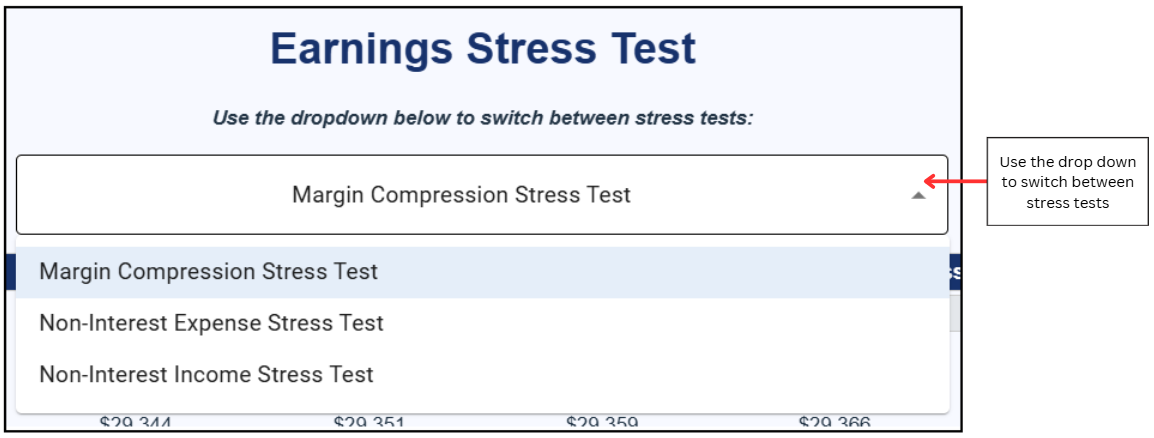This screenshot has width=1154, height=438.
Task: Choose Non-Interest Expense Stress Test option
Action: click(211, 324)
